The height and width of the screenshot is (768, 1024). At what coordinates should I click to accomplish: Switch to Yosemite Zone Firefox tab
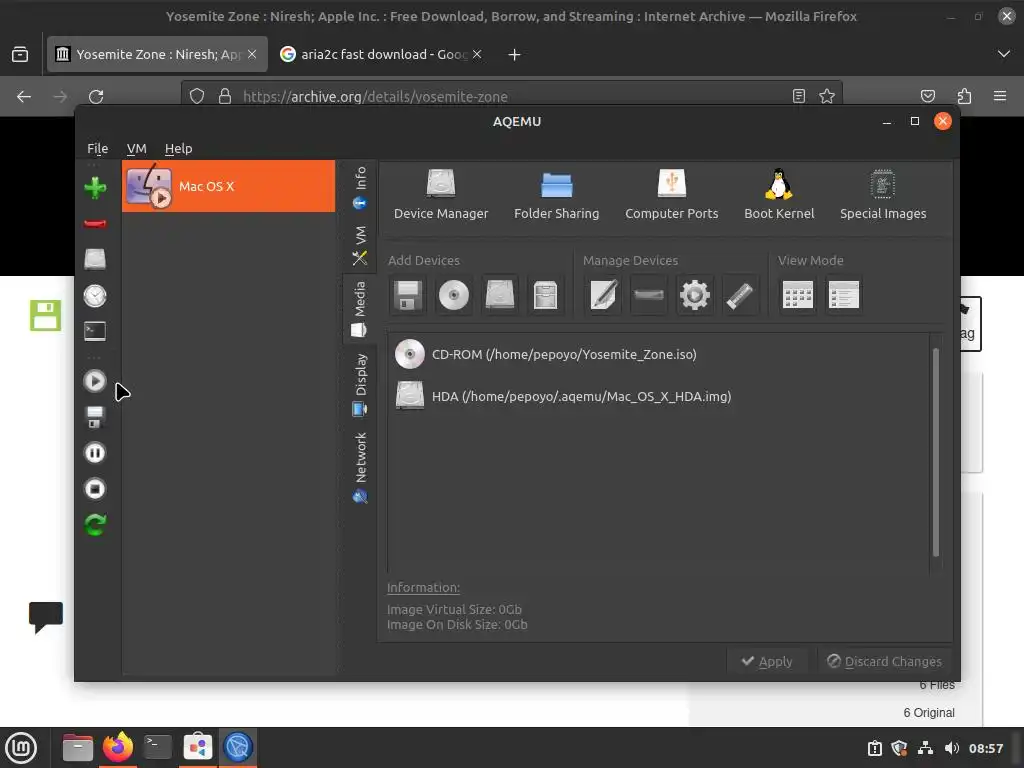pos(157,54)
